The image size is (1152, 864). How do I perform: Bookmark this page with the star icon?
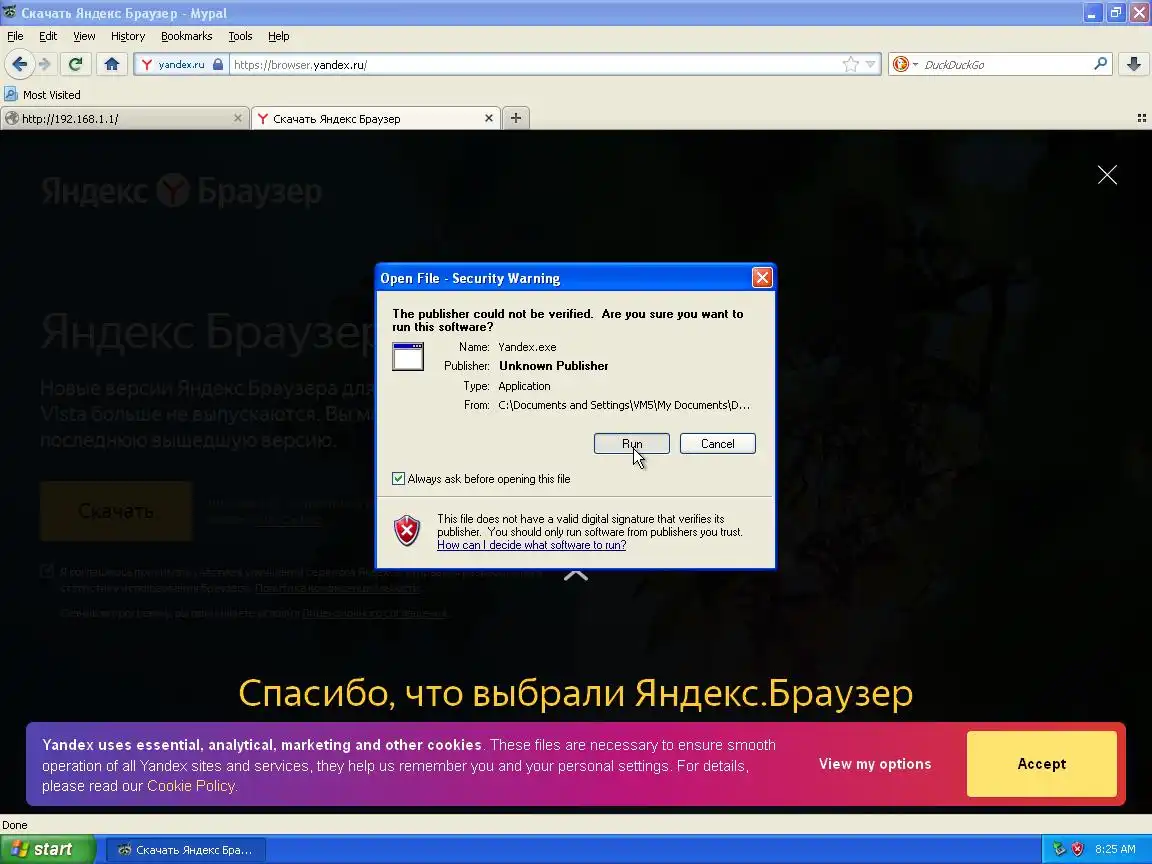[850, 64]
